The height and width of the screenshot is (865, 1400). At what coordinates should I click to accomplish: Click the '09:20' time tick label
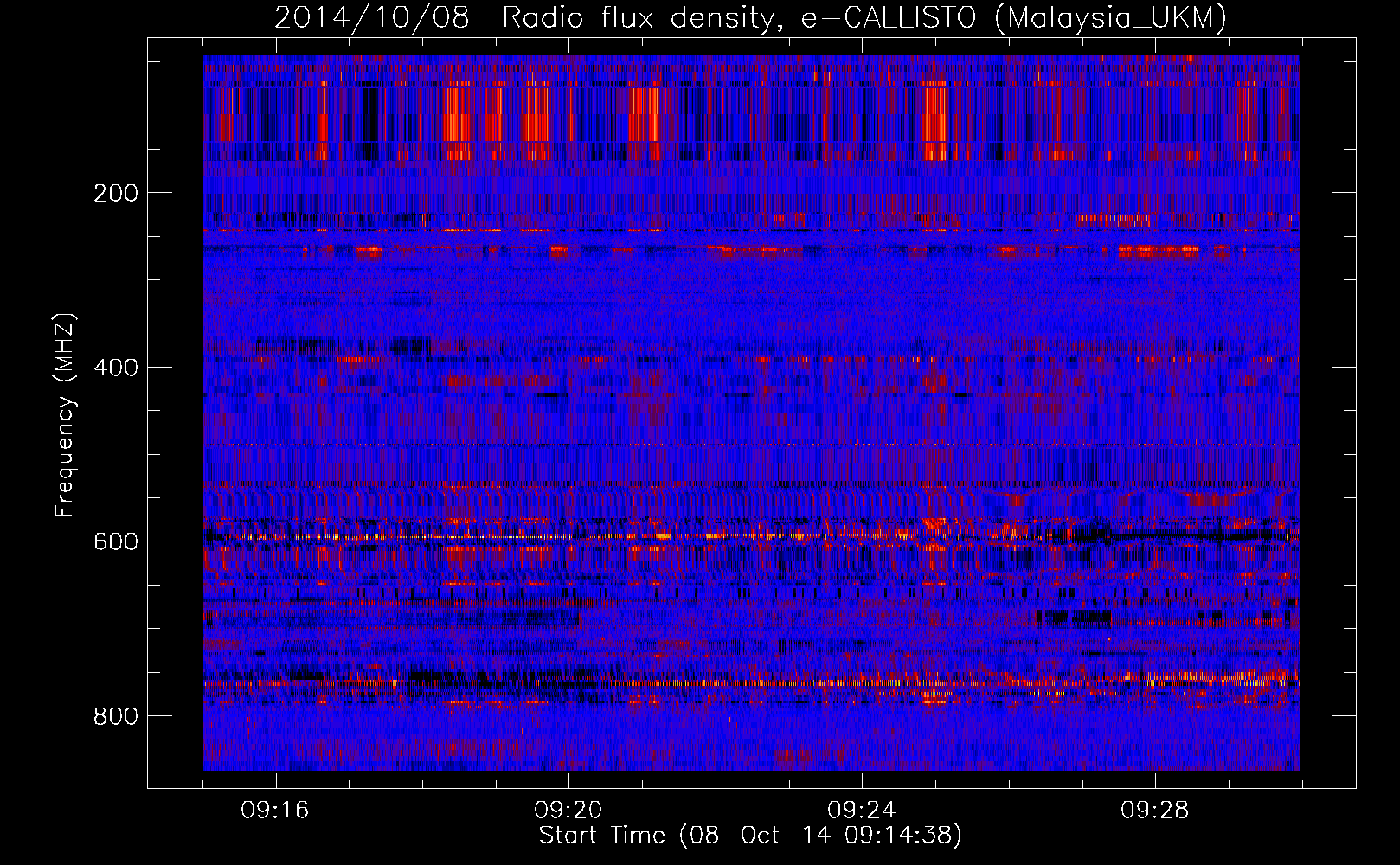tap(568, 811)
